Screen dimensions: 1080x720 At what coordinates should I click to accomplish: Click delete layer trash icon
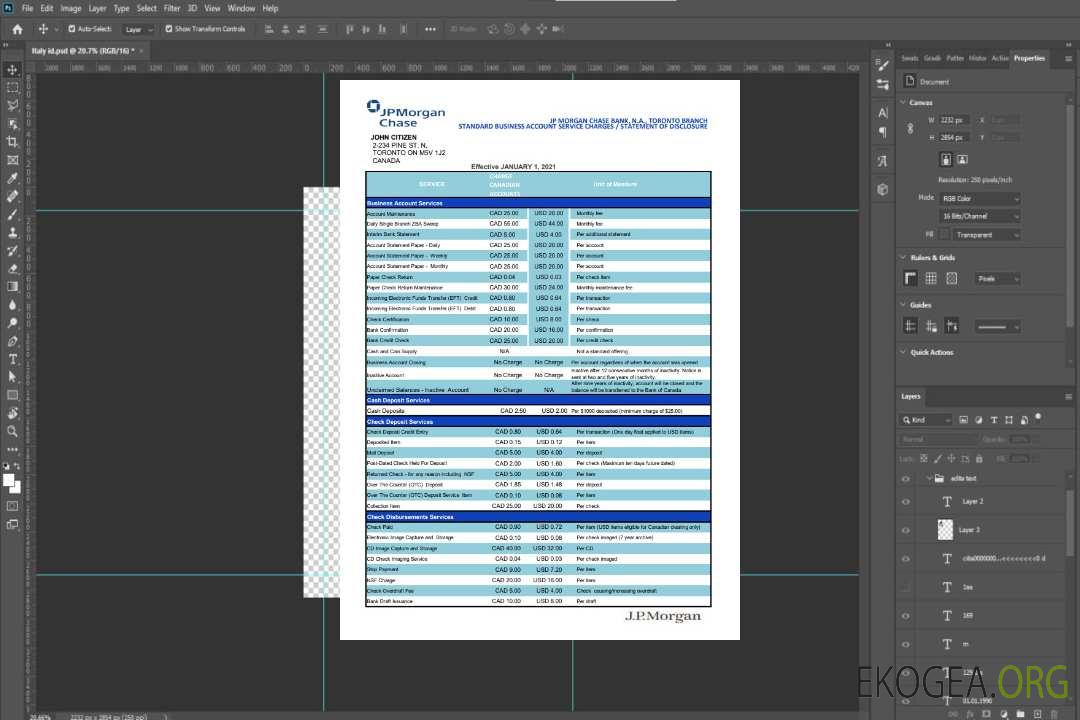[x=1054, y=714]
